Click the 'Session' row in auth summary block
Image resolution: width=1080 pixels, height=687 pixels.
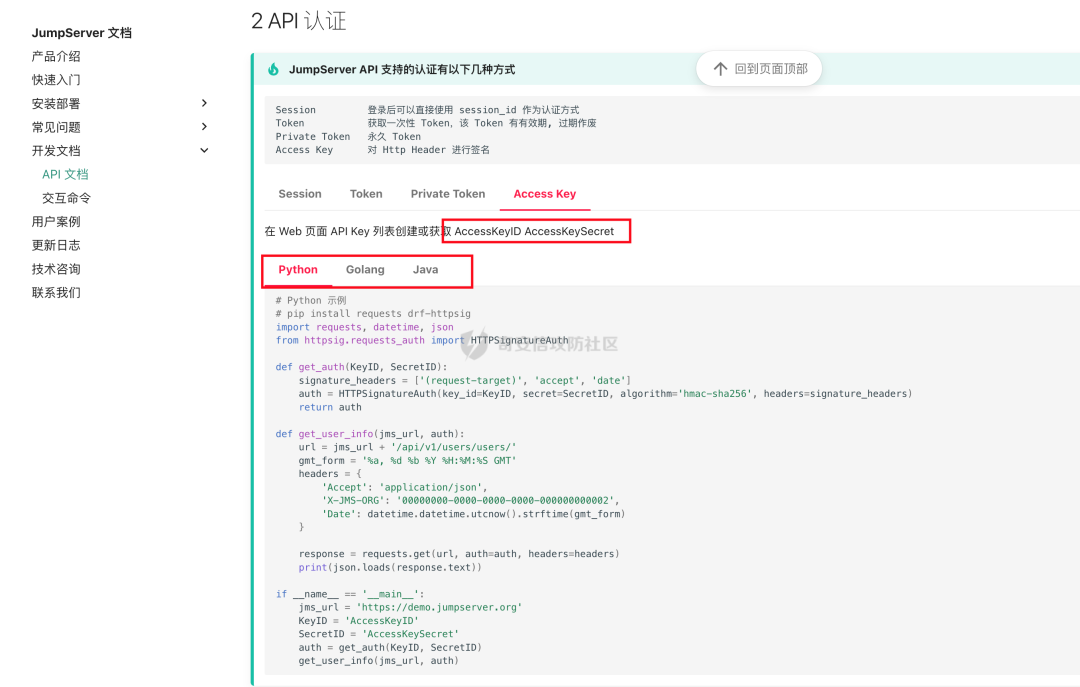click(427, 110)
